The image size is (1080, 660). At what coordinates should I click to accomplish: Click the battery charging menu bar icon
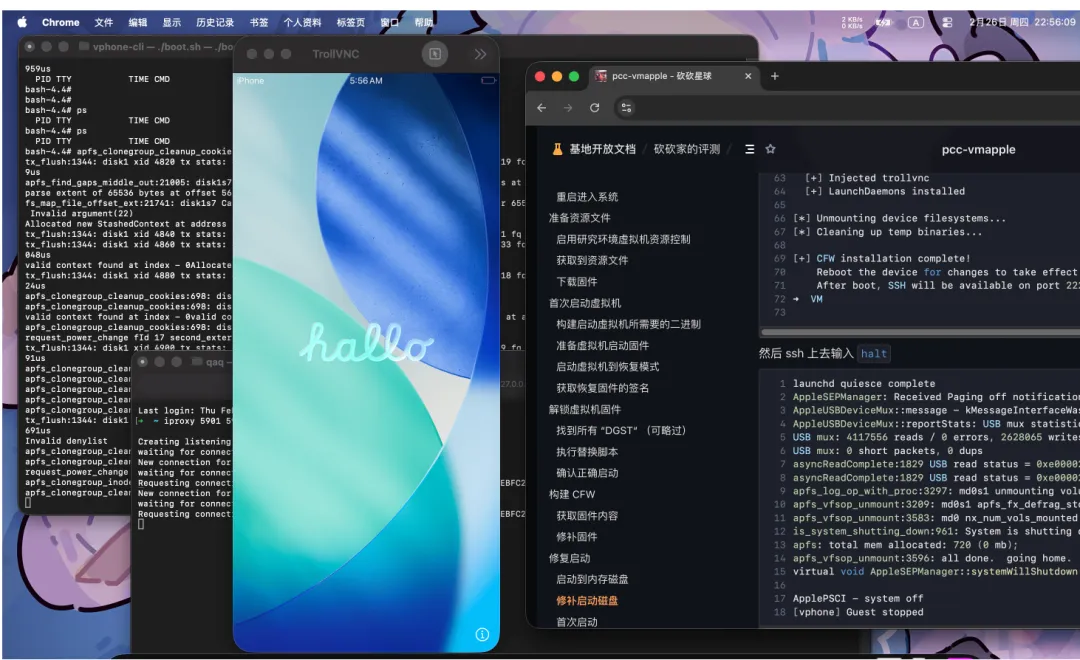(x=883, y=22)
